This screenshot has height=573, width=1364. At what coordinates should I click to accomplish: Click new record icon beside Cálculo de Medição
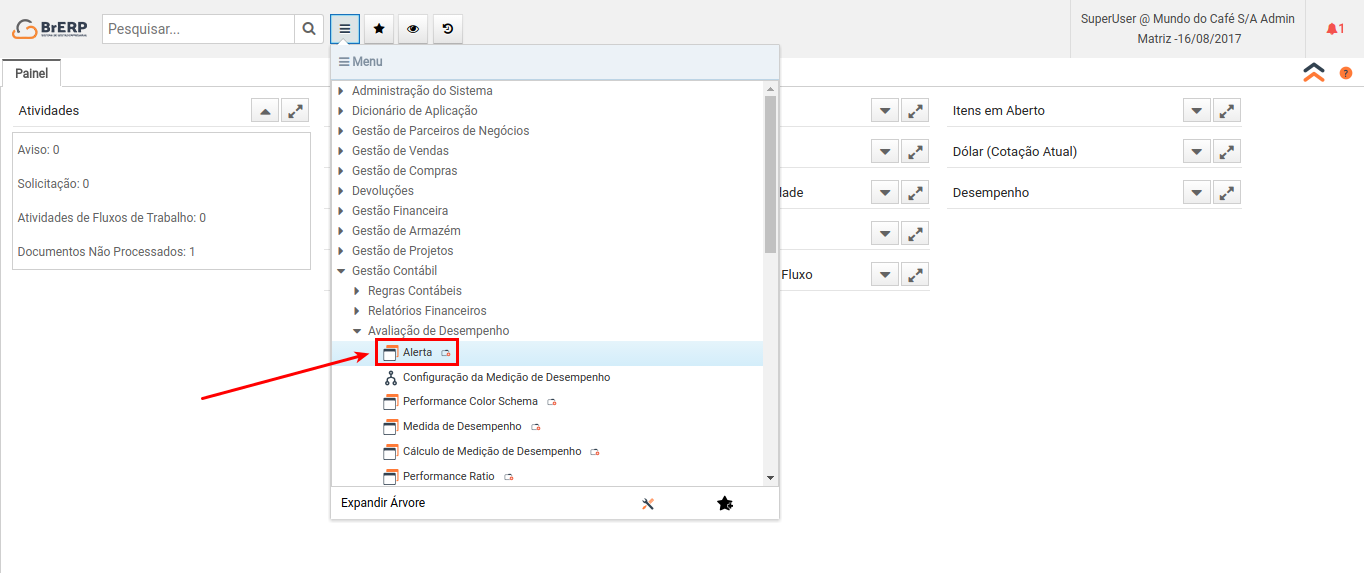[x=595, y=452]
